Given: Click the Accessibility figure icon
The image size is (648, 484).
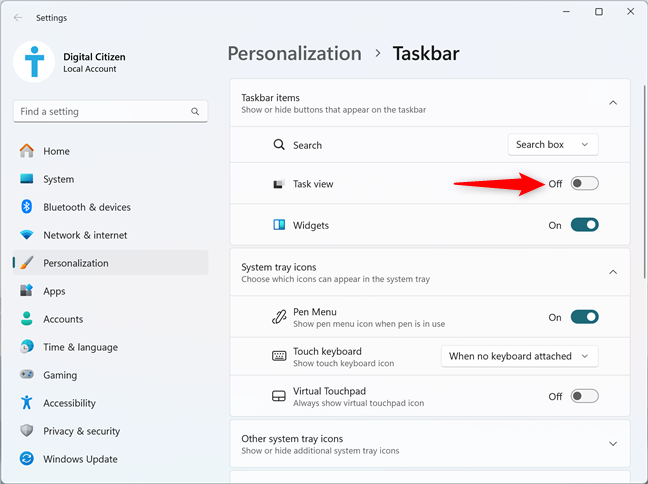Looking at the screenshot, I should pyautogui.click(x=27, y=403).
